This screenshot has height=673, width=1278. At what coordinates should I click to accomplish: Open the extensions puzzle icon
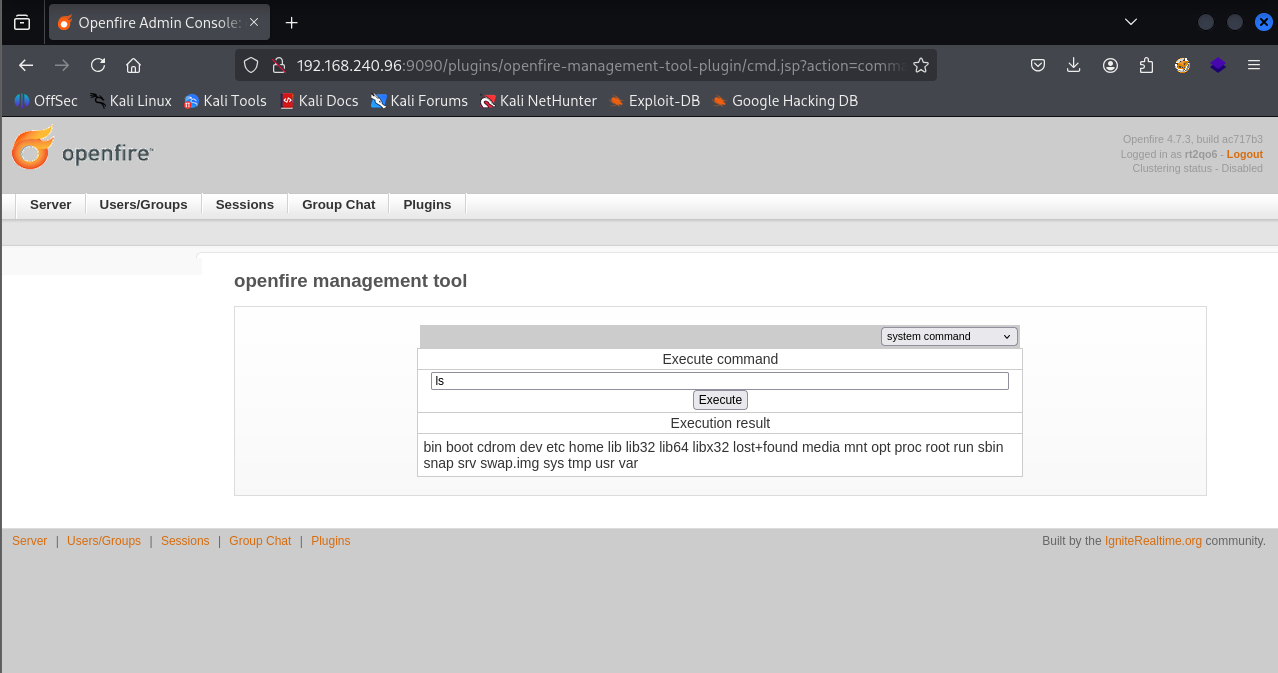click(x=1146, y=65)
